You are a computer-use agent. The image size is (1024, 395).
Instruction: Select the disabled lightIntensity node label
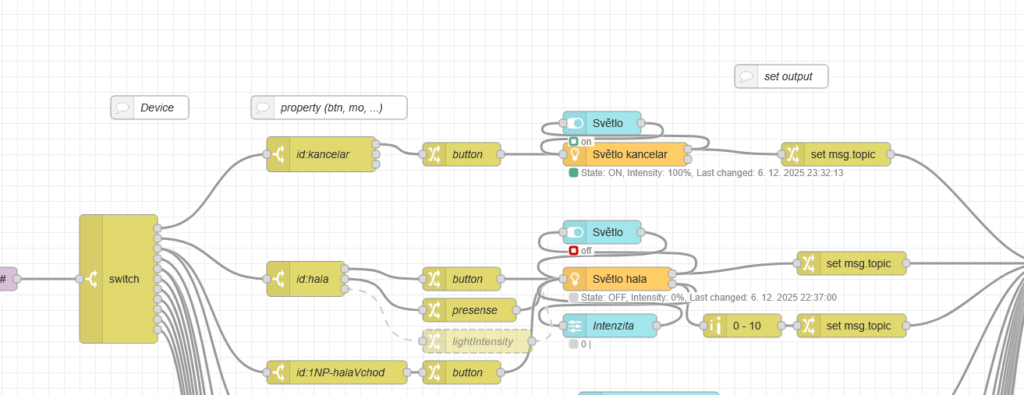[x=483, y=341]
